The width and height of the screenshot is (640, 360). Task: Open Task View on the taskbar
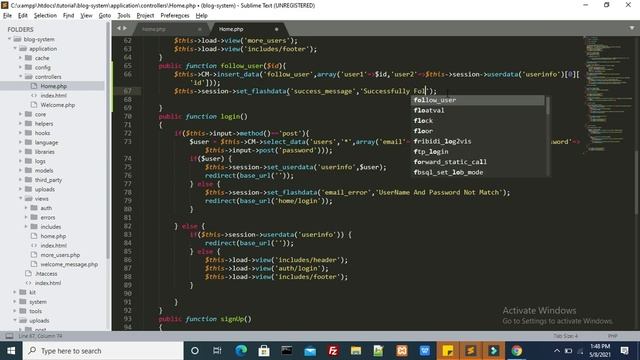pos(217,351)
